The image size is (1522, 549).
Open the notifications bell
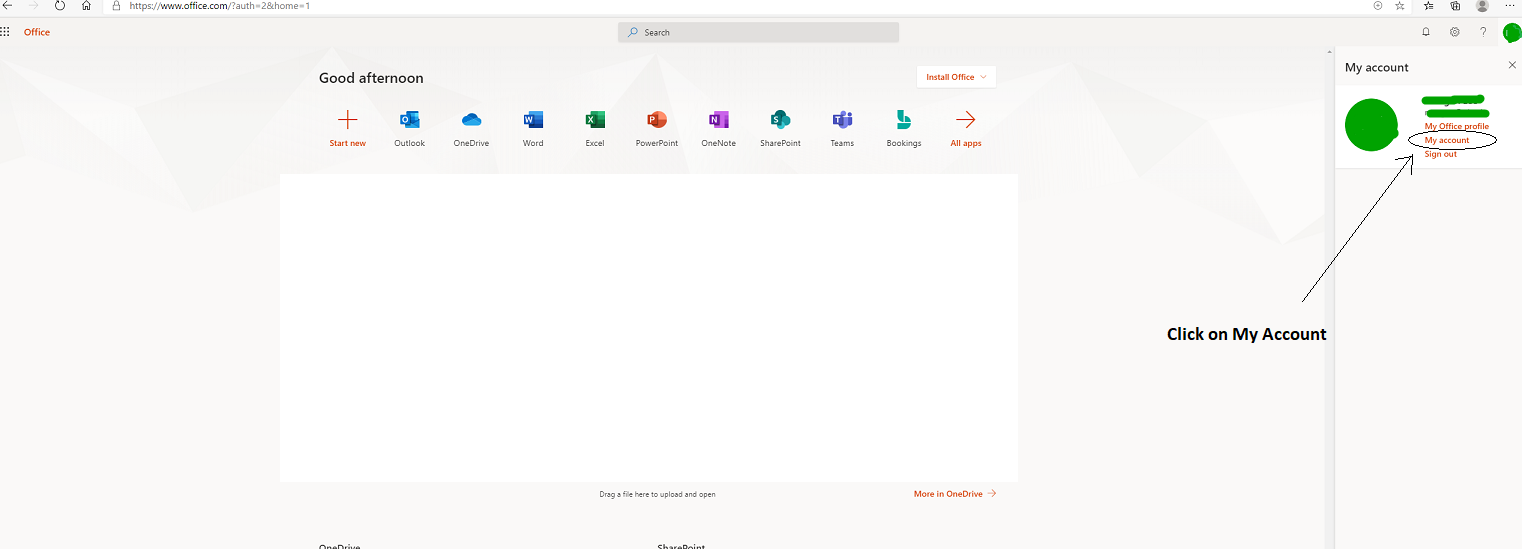pos(1426,32)
